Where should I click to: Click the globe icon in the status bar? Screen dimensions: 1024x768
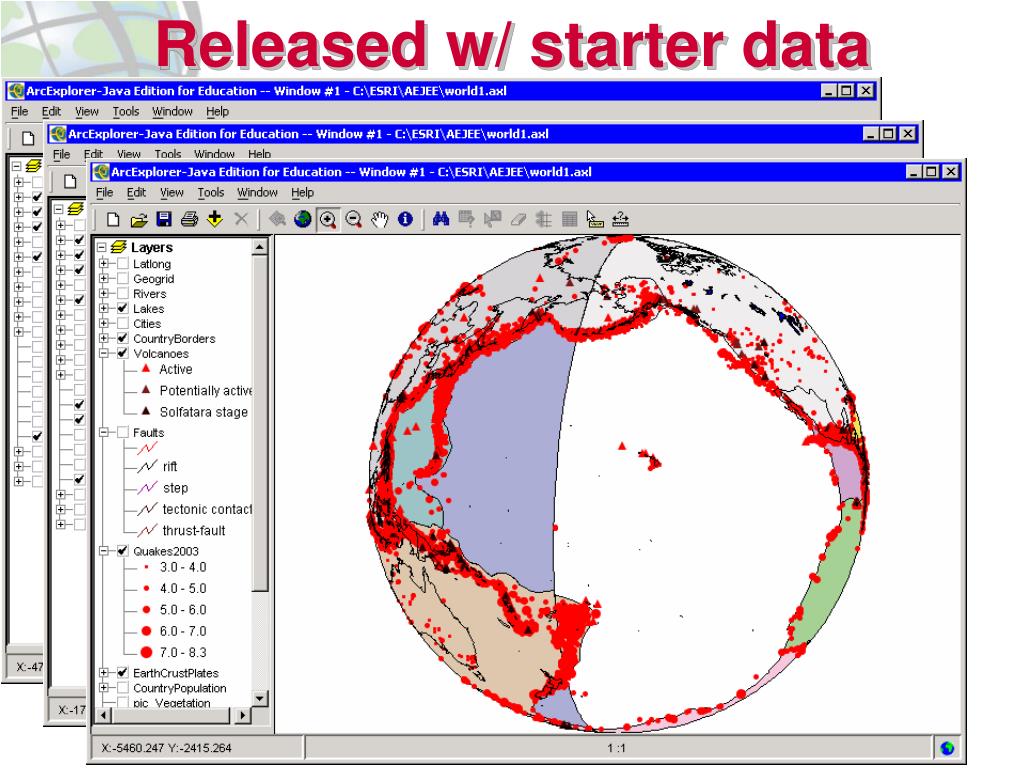pos(947,748)
